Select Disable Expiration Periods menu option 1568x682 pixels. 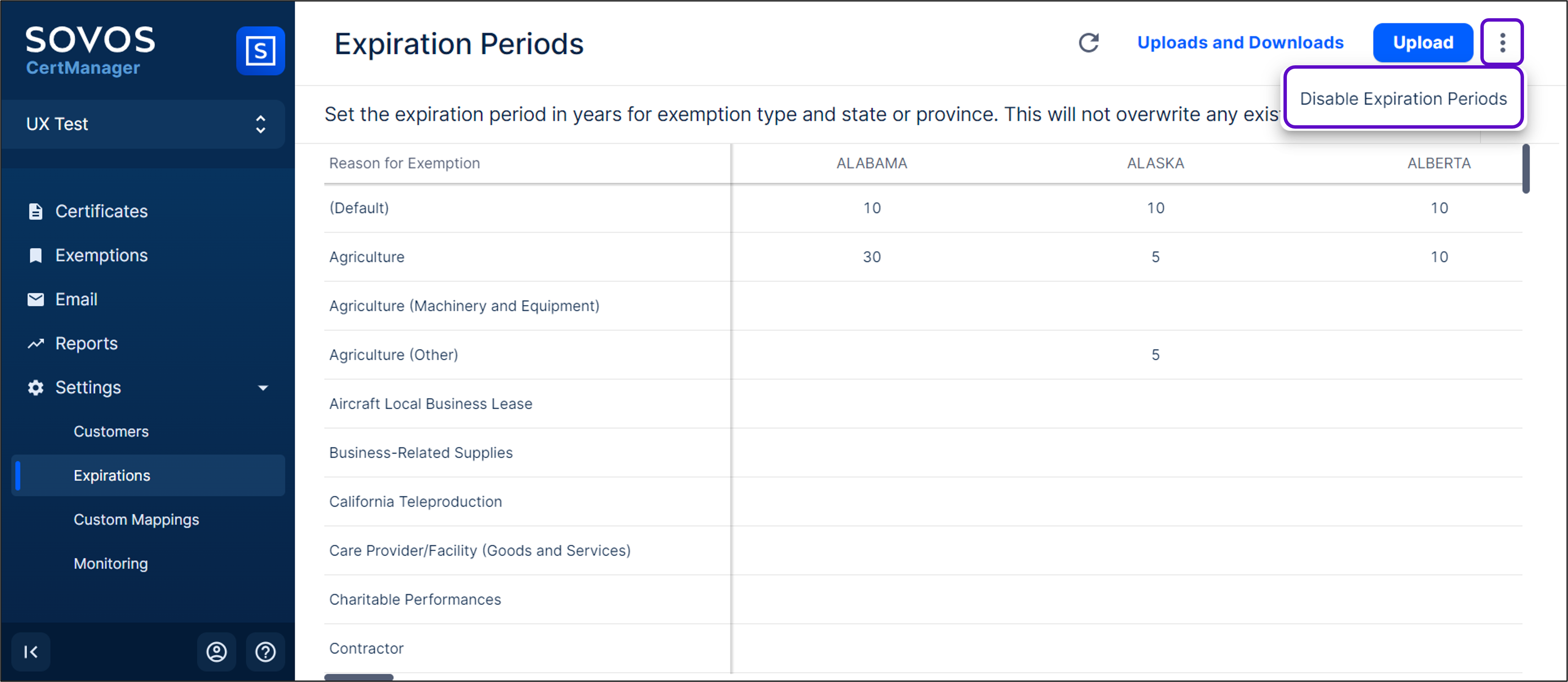tap(1403, 99)
